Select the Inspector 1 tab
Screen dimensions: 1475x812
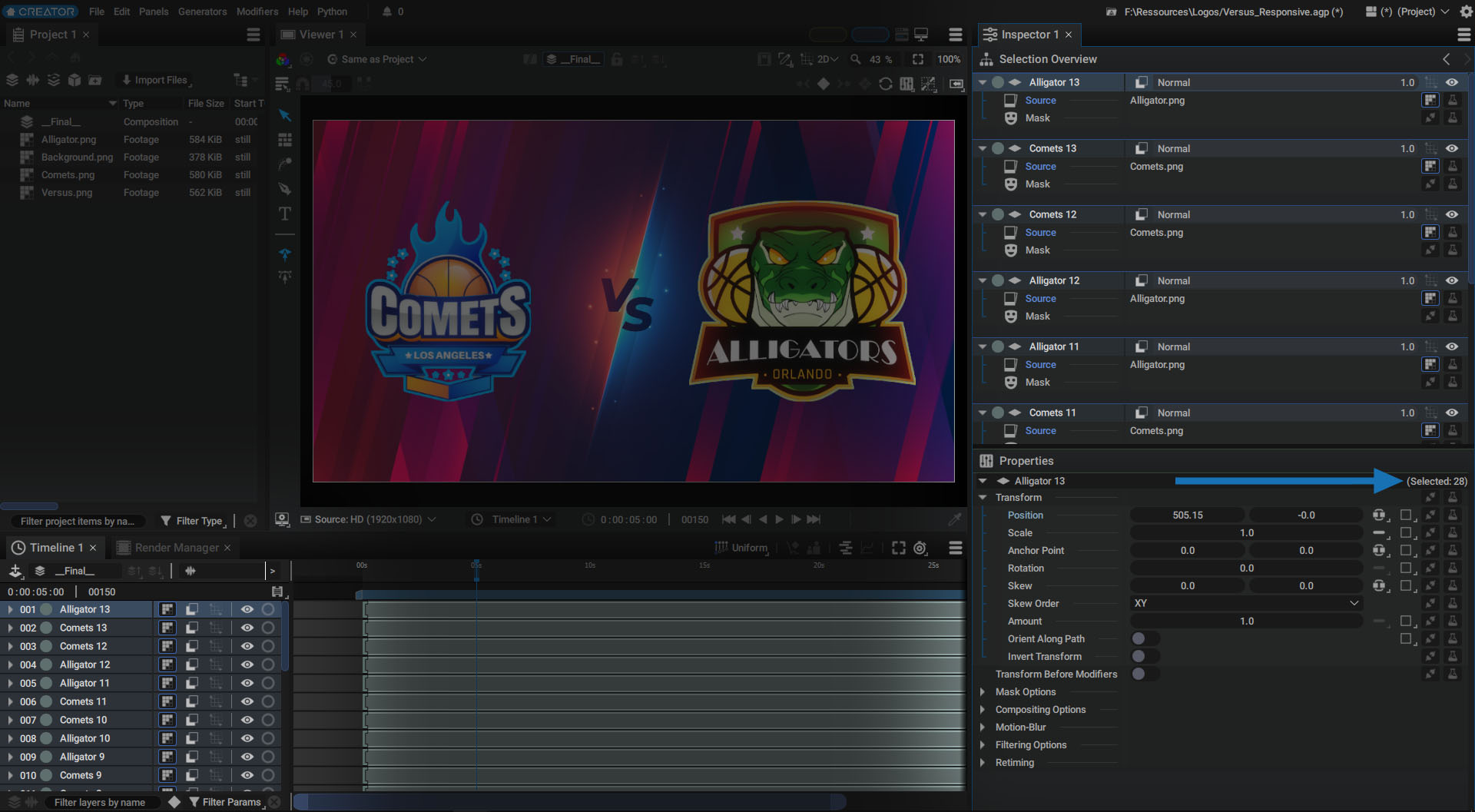point(1028,35)
